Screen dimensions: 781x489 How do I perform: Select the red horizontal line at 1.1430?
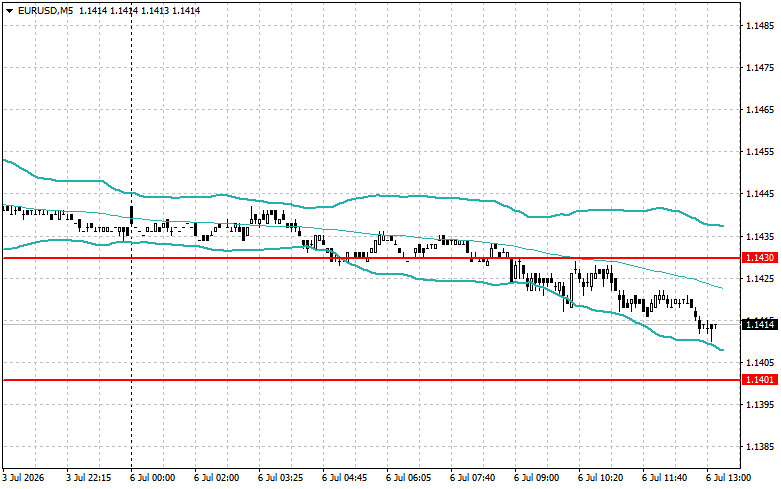pyautogui.click(x=372, y=258)
